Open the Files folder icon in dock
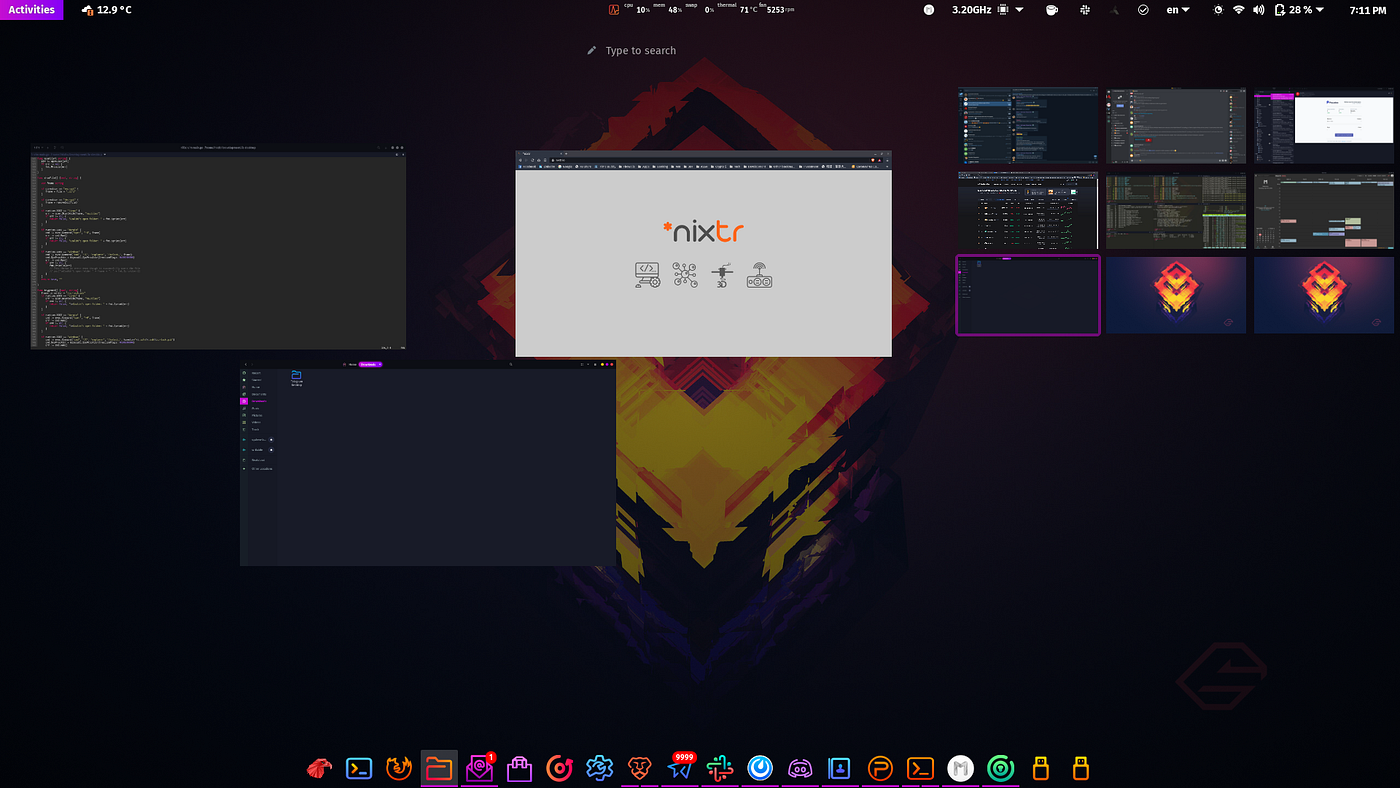The height and width of the screenshot is (788, 1400). click(439, 768)
